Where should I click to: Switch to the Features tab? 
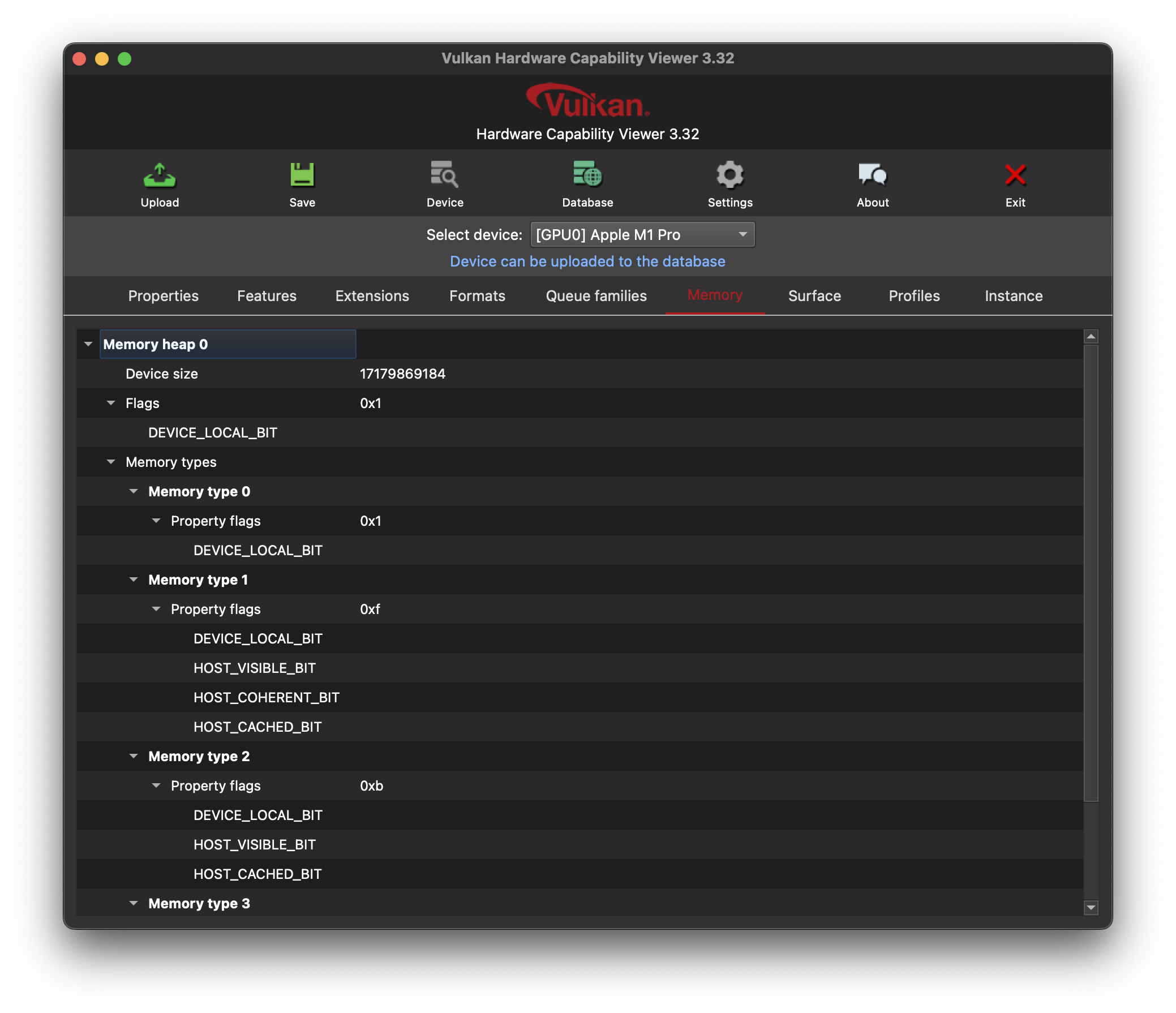267,295
